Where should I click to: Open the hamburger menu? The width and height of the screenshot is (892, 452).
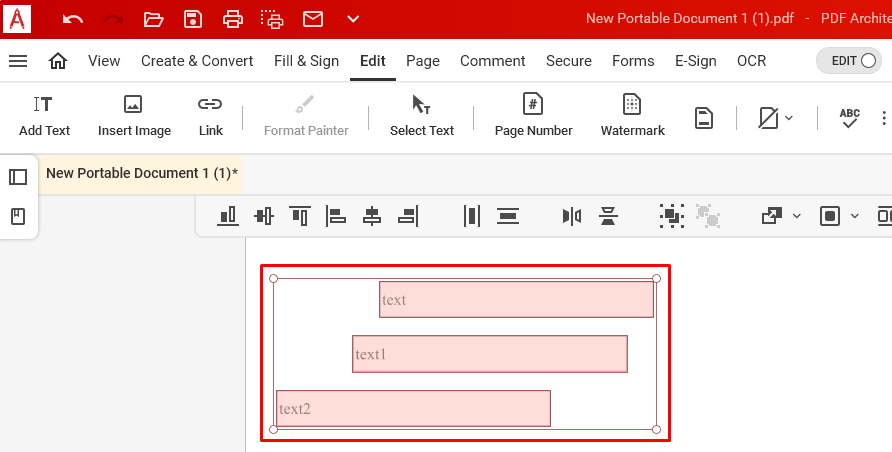(x=18, y=61)
